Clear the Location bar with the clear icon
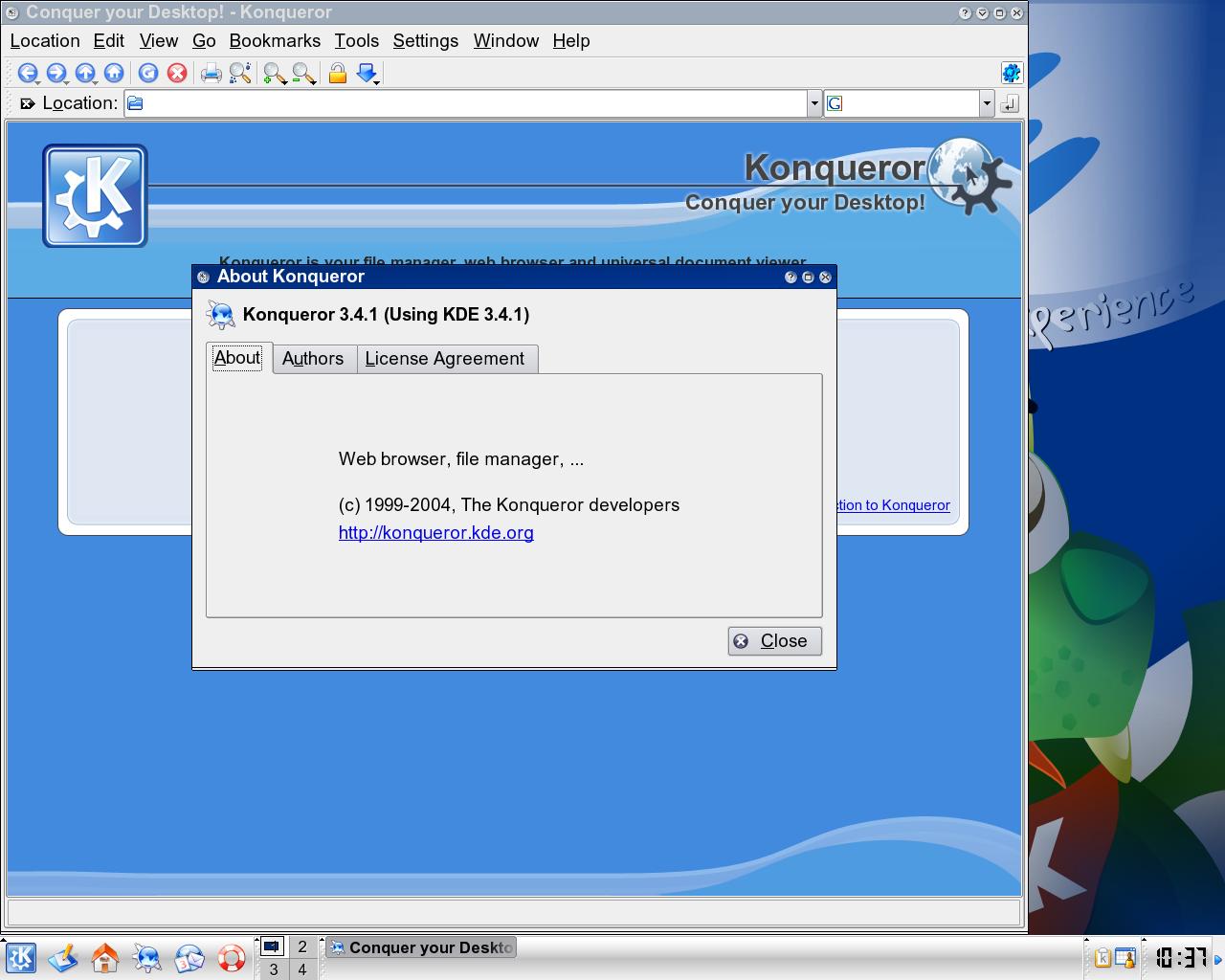 [x=28, y=103]
